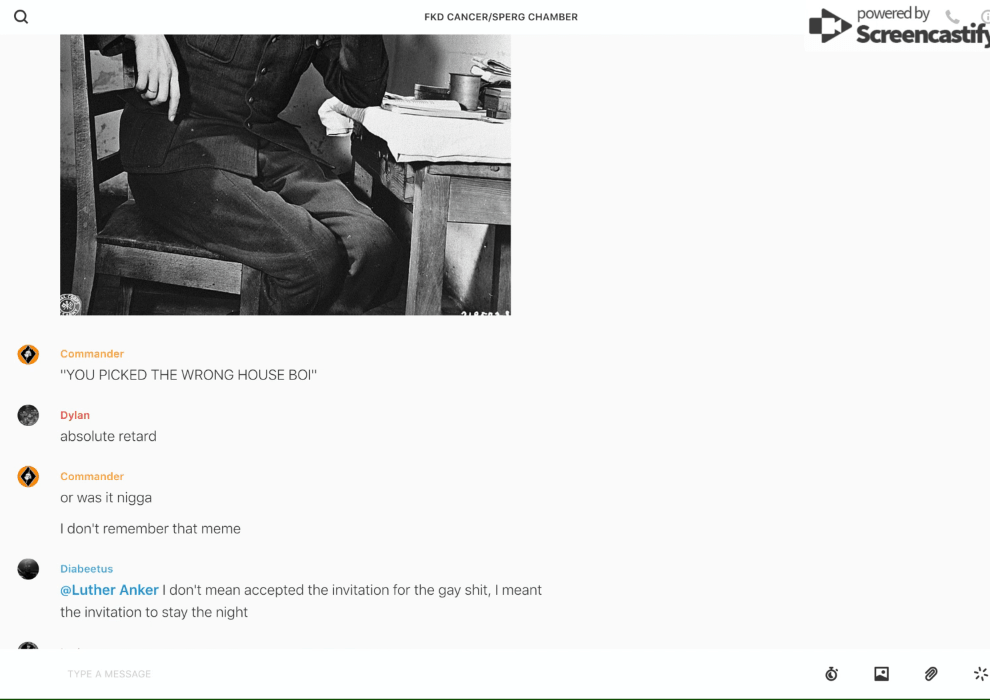
Task: Click the disappearing message timer icon
Action: (x=832, y=674)
